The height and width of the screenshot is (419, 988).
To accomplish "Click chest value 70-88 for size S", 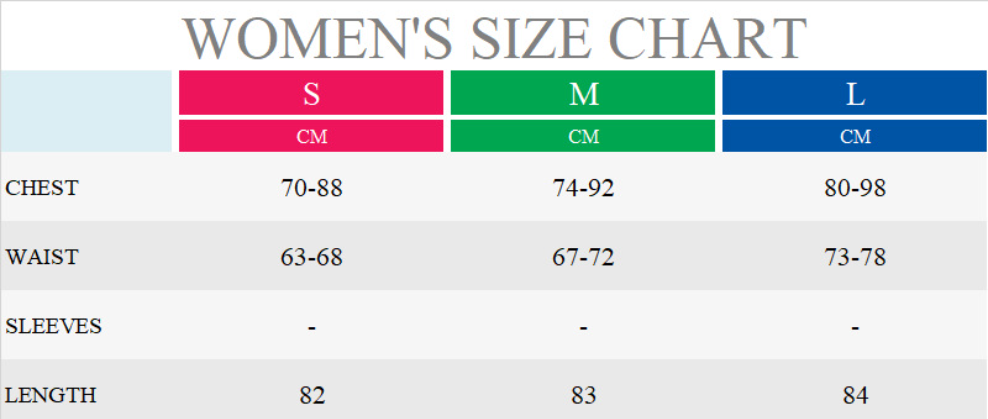I will click(311, 188).
